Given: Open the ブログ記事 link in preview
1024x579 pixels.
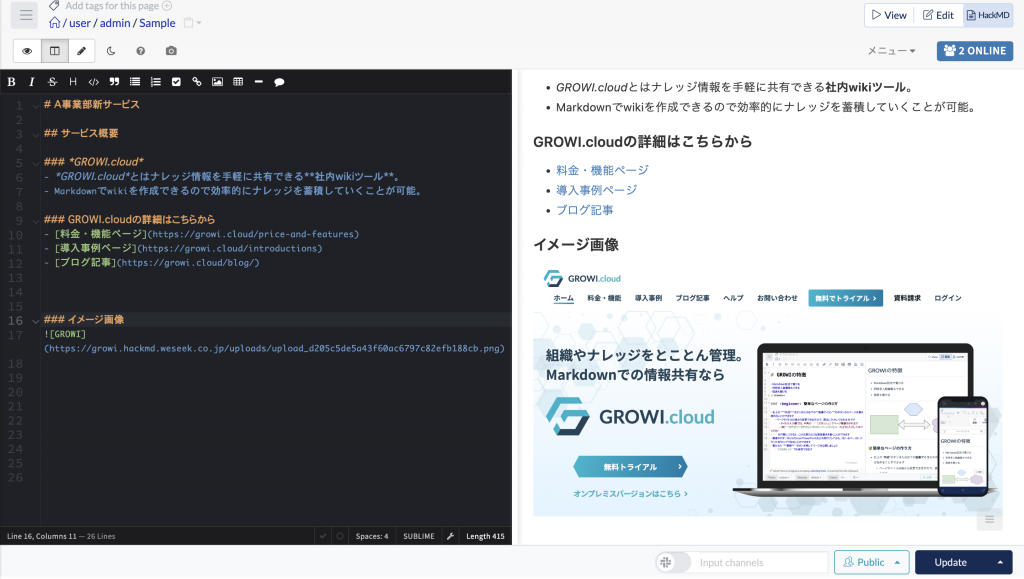Looking at the screenshot, I should 585,210.
